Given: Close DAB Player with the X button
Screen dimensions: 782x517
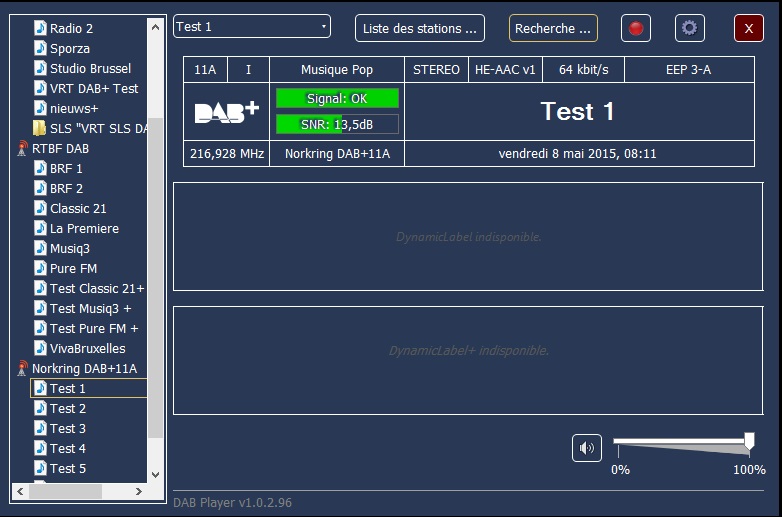Looking at the screenshot, I should pos(749,28).
